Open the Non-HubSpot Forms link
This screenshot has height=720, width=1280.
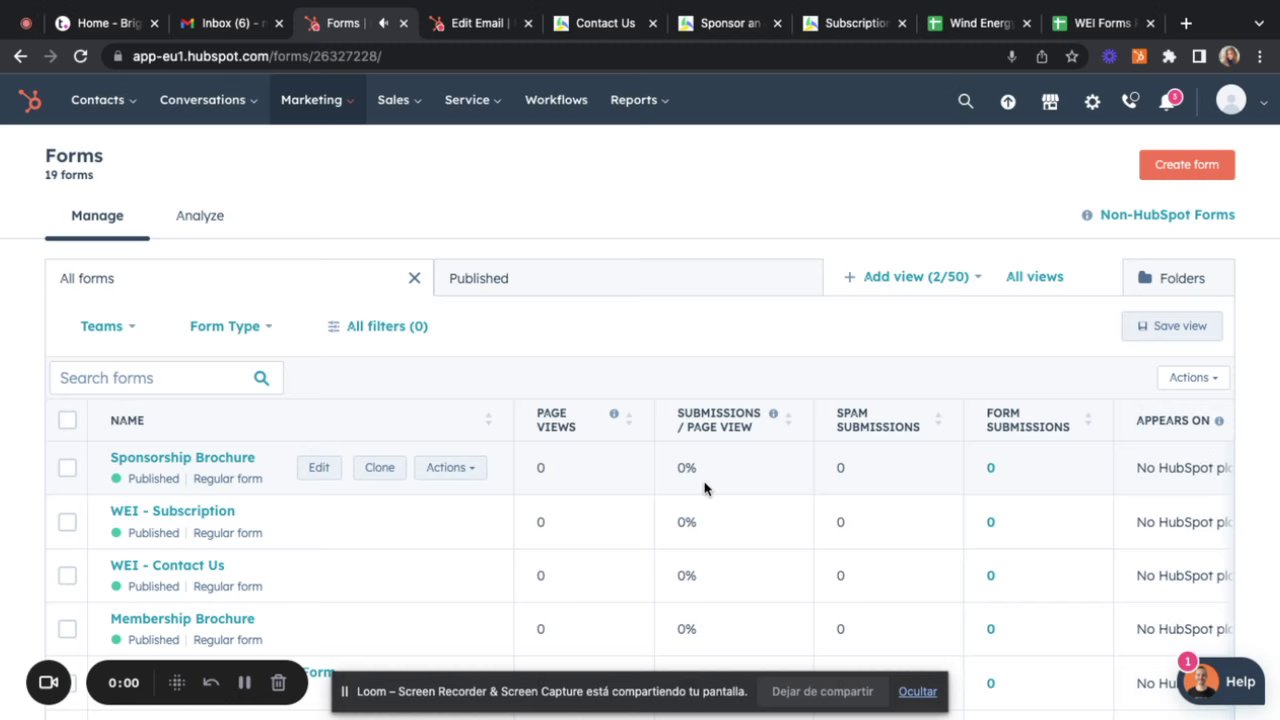tap(1167, 215)
